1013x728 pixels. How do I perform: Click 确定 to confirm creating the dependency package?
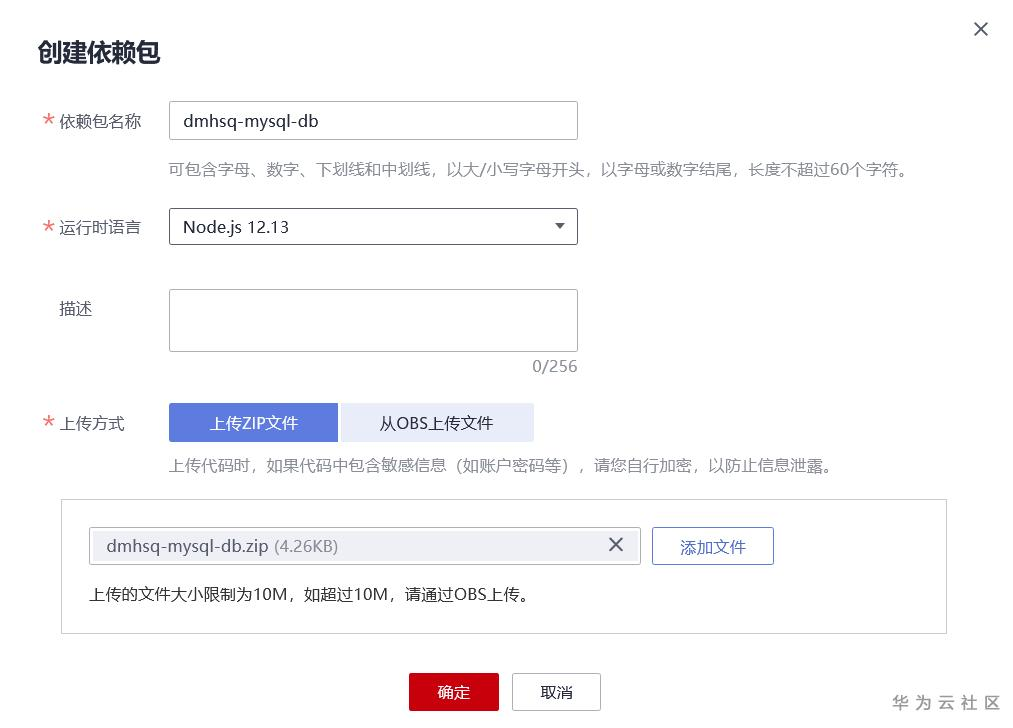453,691
